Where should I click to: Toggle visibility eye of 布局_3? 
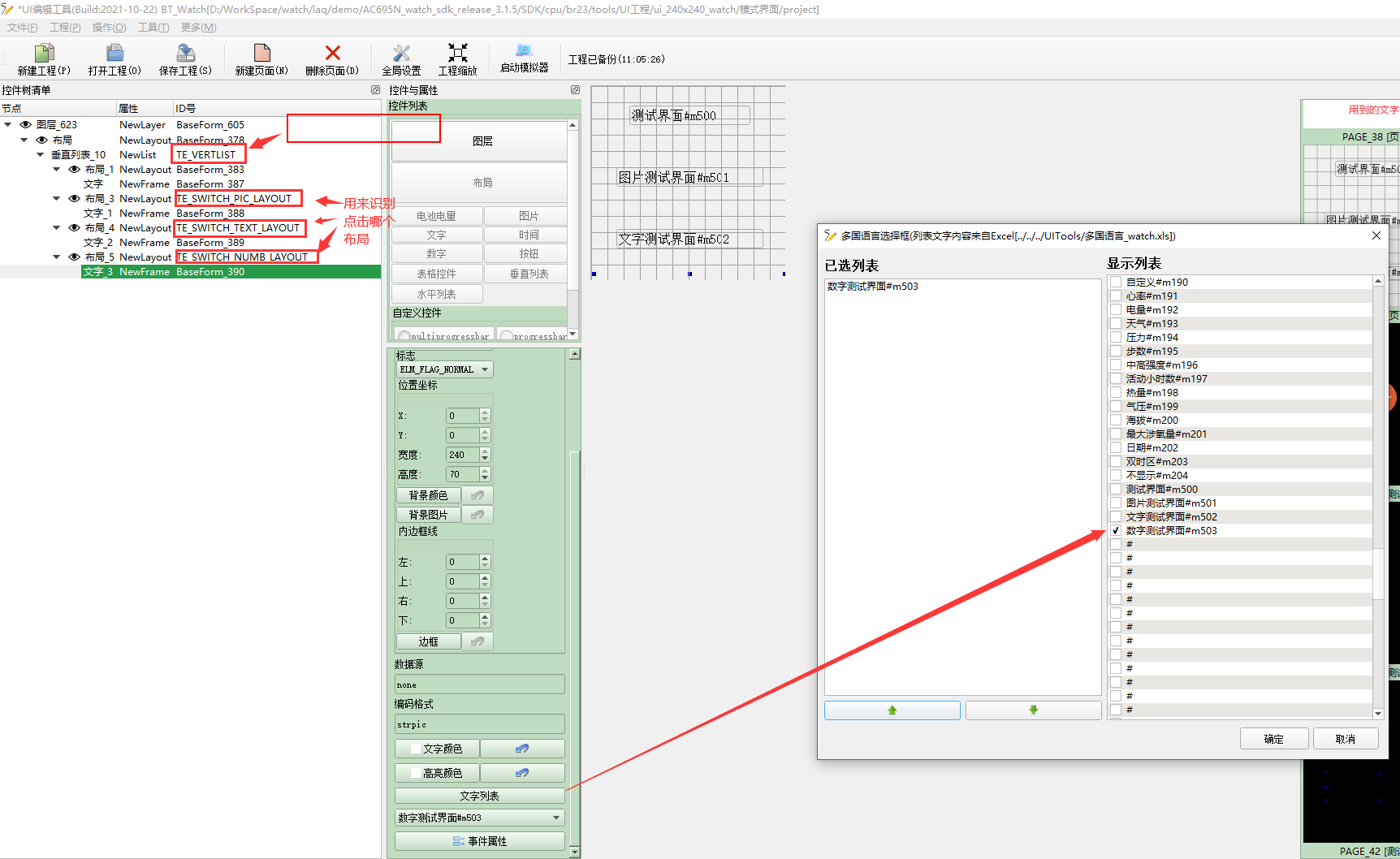coord(74,199)
